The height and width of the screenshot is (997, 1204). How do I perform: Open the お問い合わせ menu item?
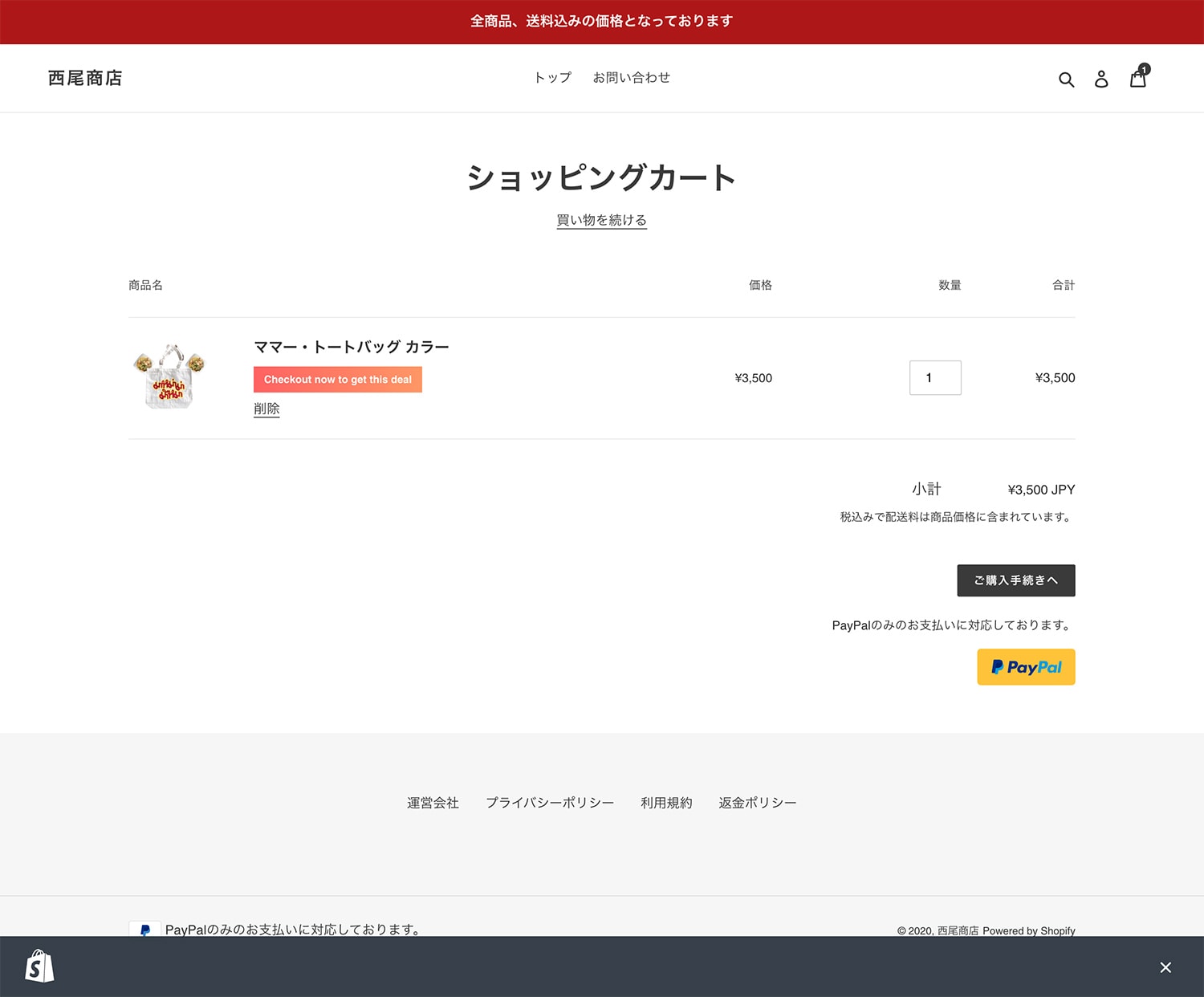pos(631,78)
